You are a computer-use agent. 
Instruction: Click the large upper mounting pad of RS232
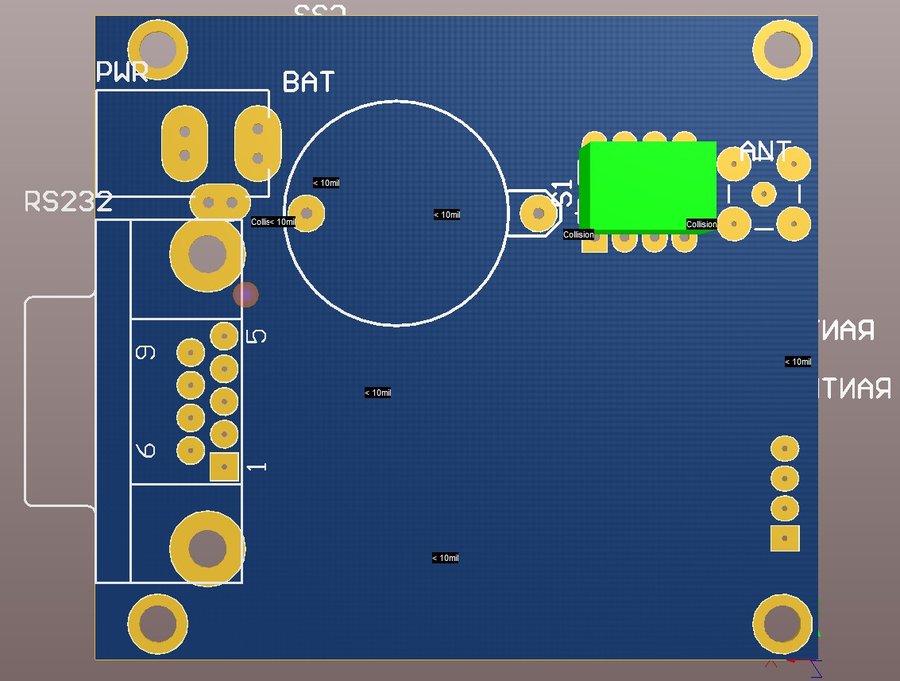point(207,255)
